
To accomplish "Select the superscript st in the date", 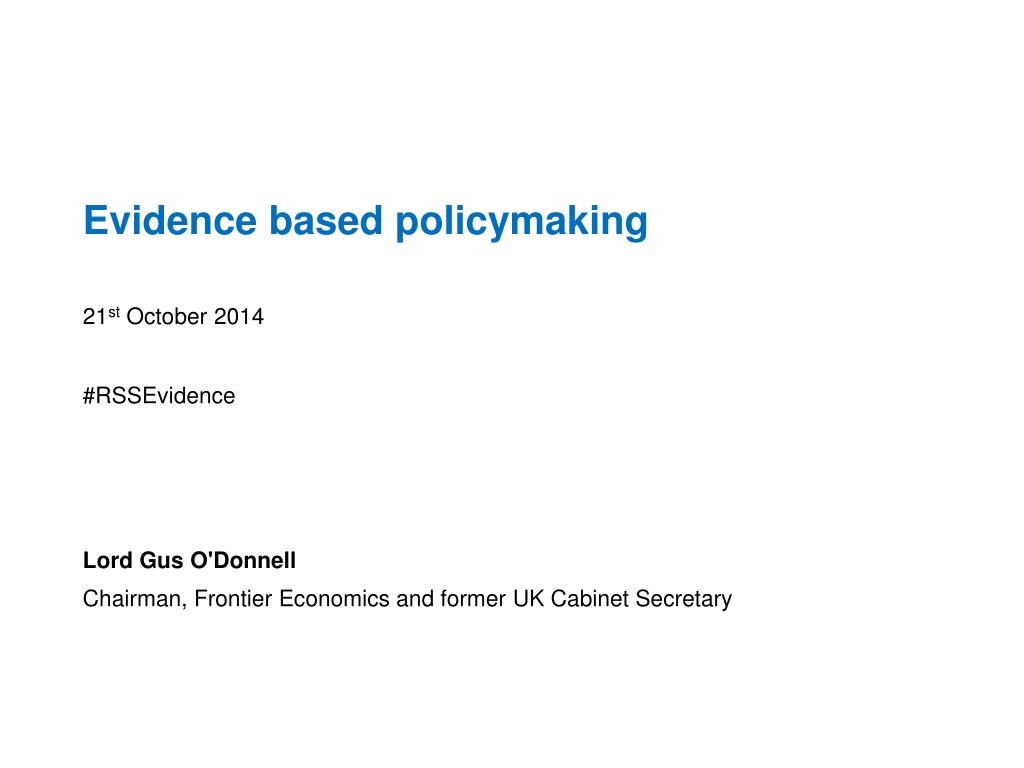I will click(x=114, y=312).
